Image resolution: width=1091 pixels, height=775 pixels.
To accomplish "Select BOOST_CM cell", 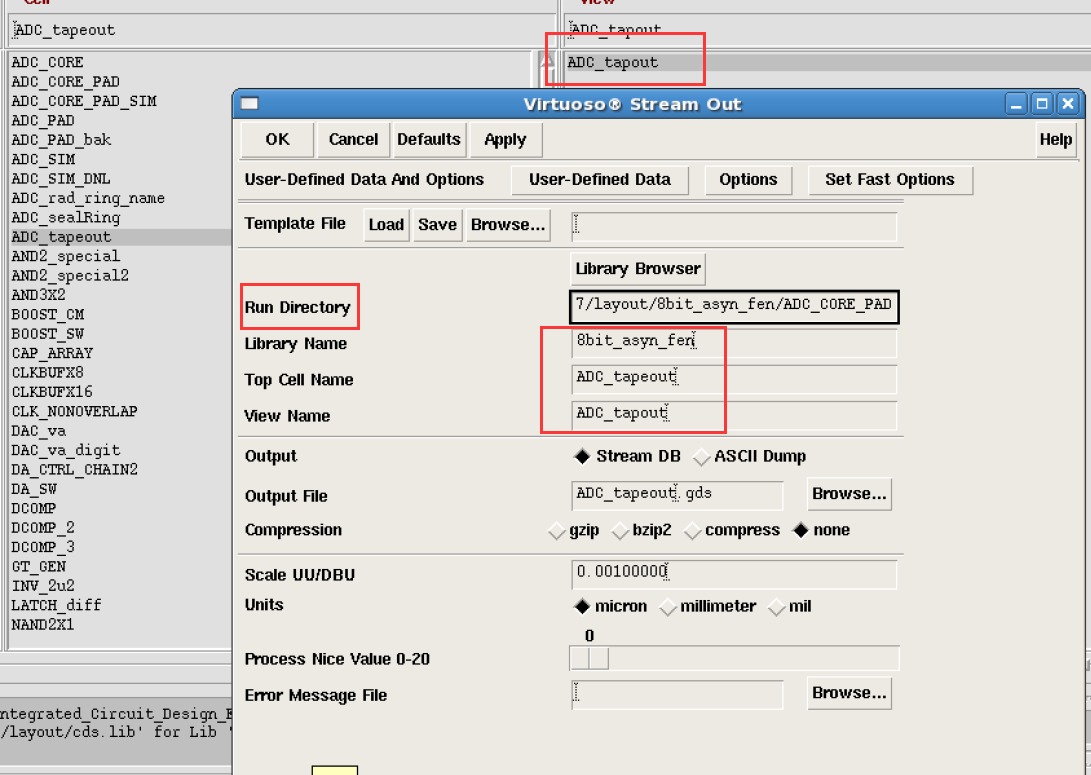I will (47, 315).
